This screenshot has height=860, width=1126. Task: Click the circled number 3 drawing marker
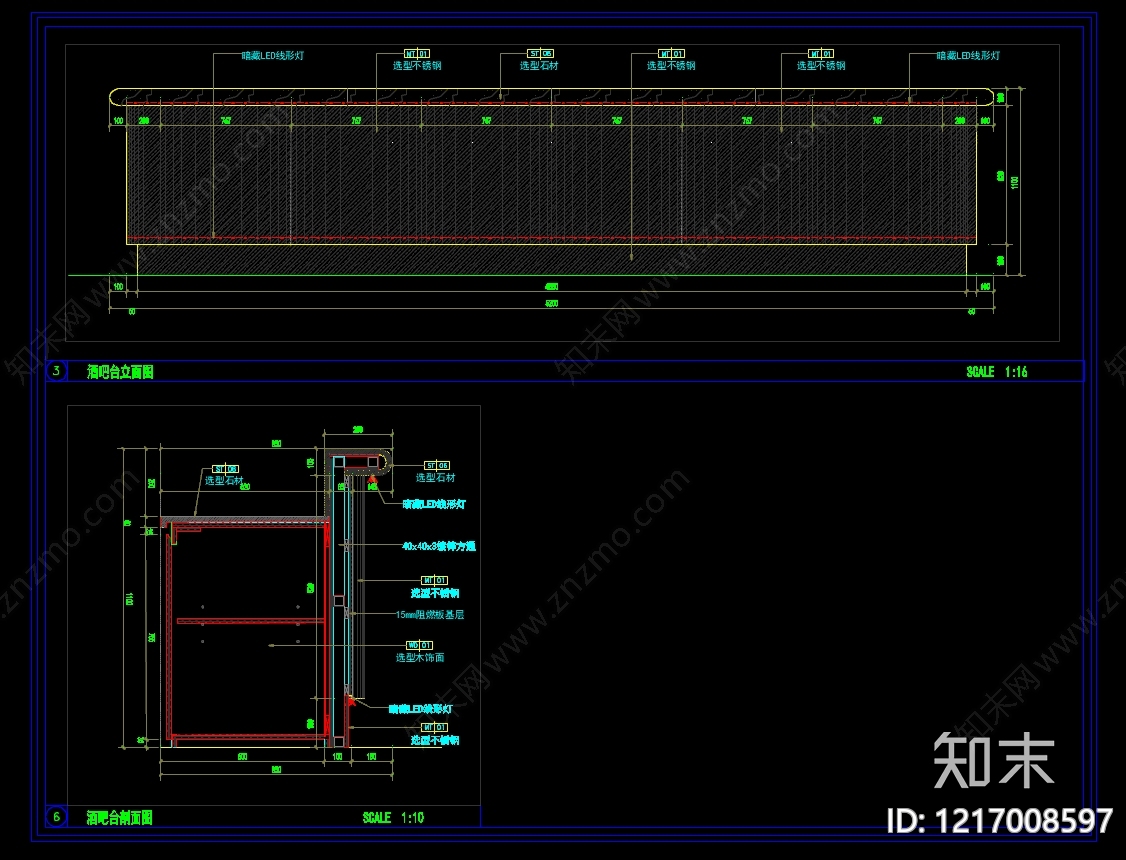click(x=56, y=371)
